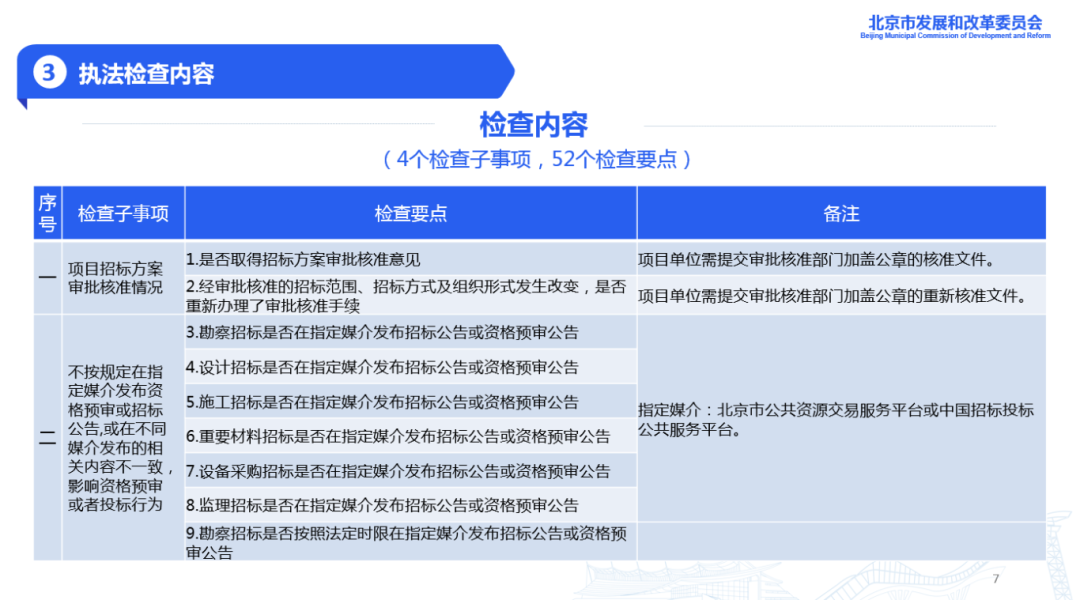Select the 检查要点 column header
The width and height of the screenshot is (1080, 600).
click(410, 213)
